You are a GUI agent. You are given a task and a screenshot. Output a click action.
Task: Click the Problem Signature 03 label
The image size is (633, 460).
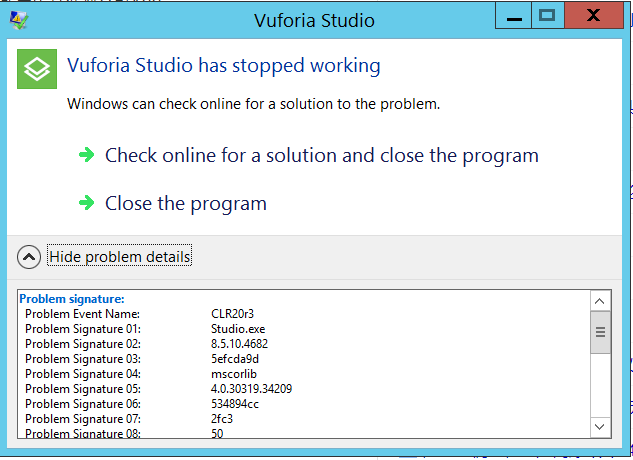point(83,359)
